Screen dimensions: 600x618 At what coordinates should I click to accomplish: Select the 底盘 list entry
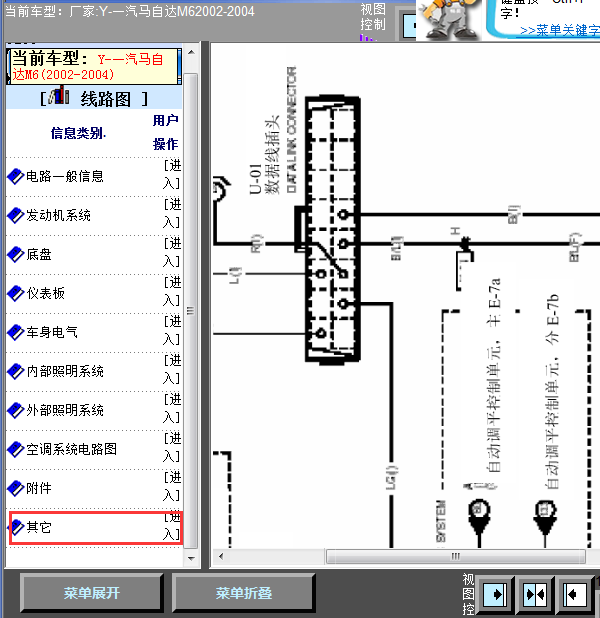(x=39, y=254)
